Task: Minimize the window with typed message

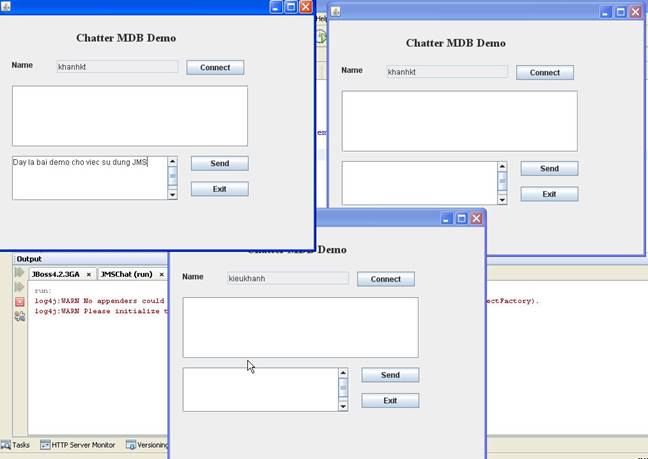Action: pos(276,7)
